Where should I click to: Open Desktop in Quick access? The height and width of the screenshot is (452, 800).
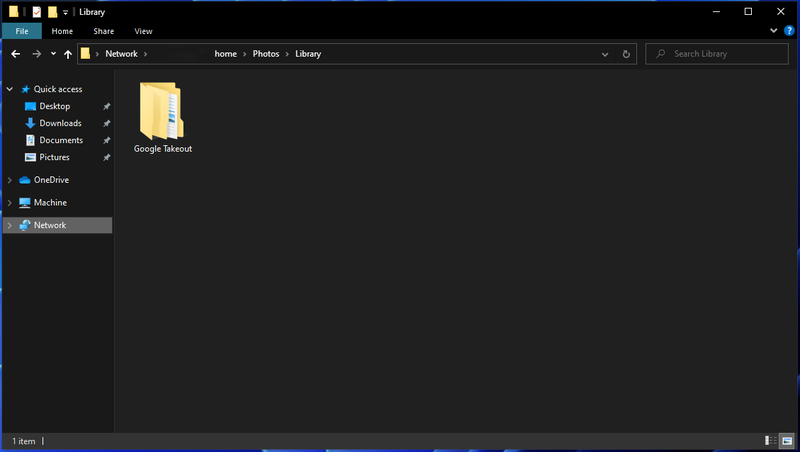coord(55,106)
